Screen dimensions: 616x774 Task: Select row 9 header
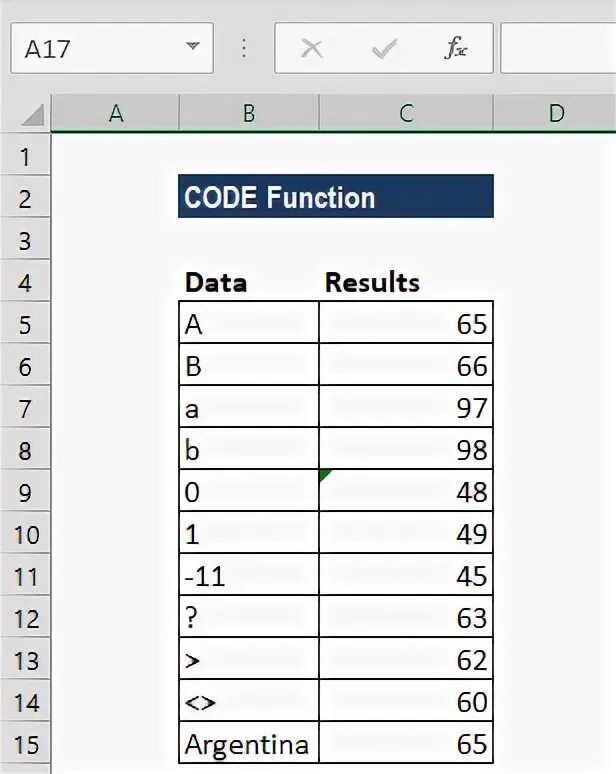(x=25, y=492)
